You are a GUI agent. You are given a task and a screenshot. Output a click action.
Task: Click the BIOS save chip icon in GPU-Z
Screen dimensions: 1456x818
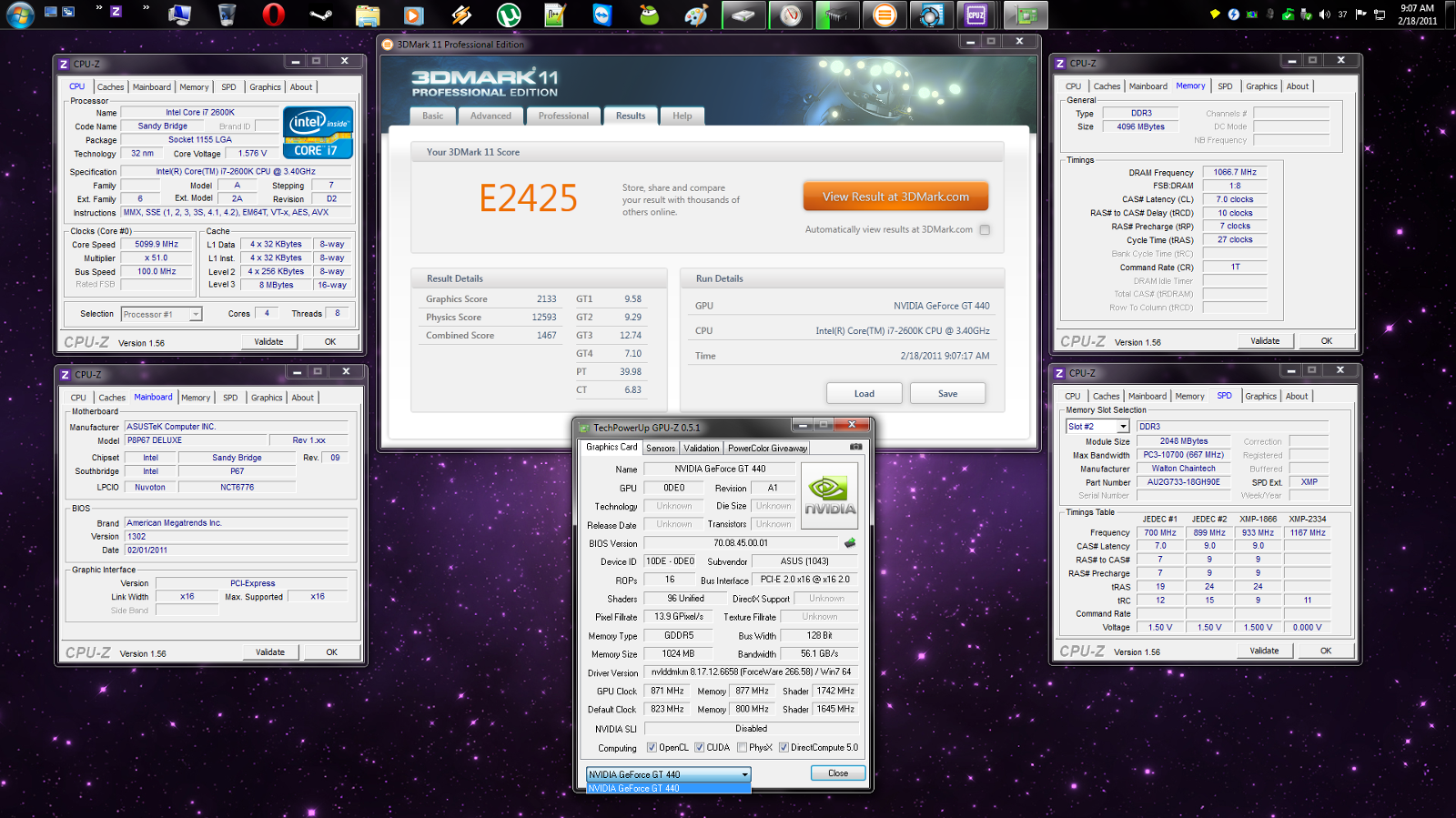pyautogui.click(x=850, y=543)
